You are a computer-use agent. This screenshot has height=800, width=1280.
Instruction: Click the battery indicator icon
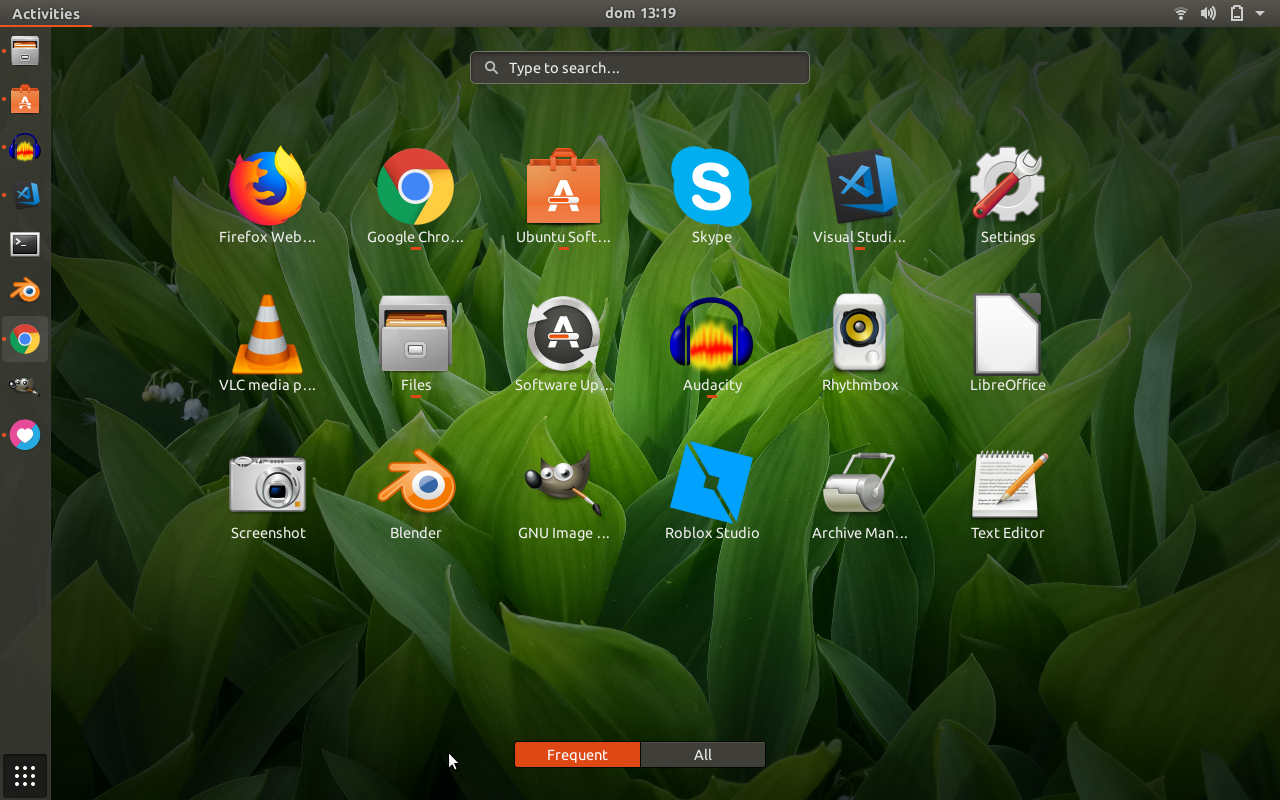1236,13
